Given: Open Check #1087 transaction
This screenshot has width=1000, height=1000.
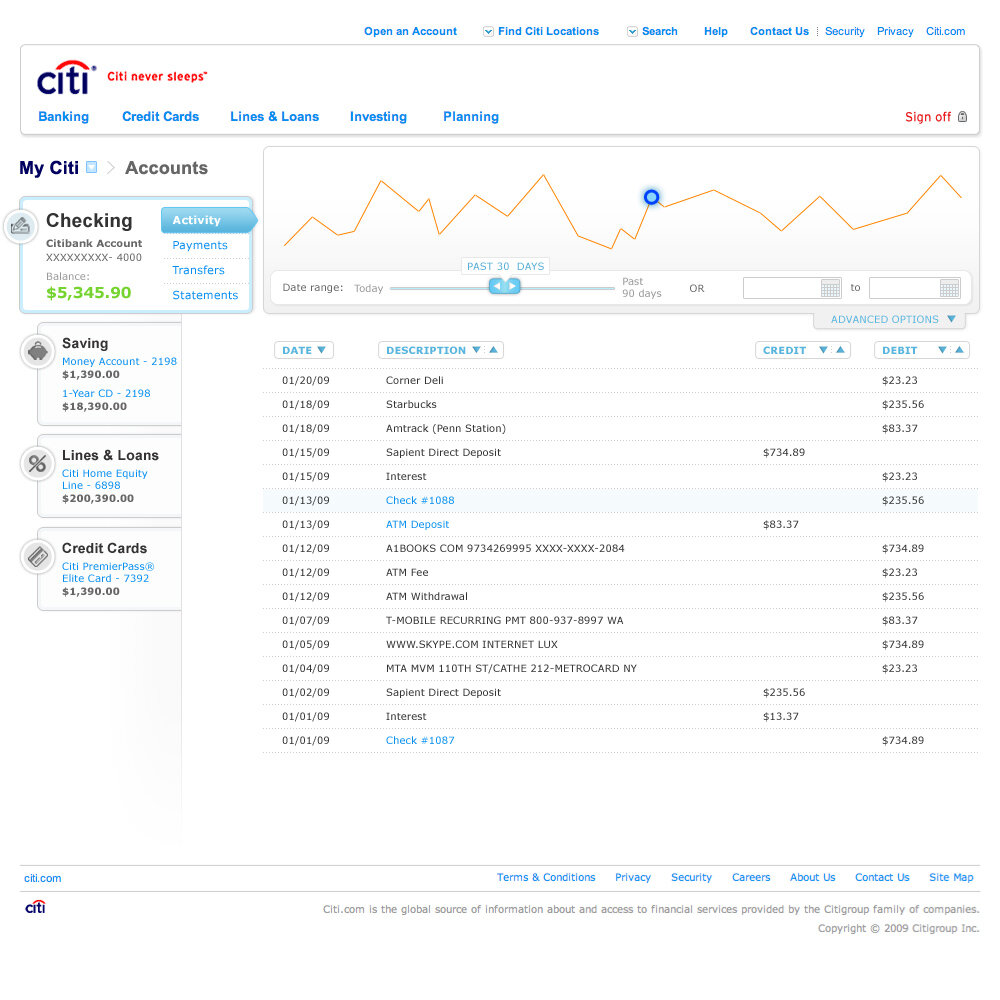Looking at the screenshot, I should (x=420, y=740).
